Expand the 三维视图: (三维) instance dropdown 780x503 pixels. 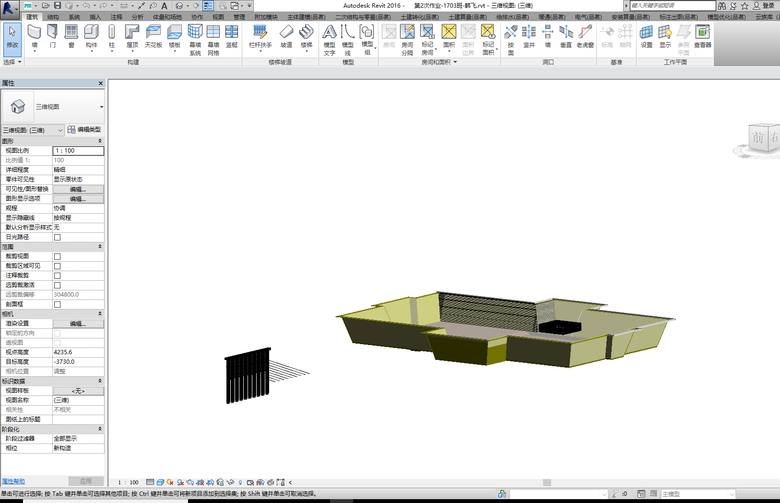tap(61, 130)
